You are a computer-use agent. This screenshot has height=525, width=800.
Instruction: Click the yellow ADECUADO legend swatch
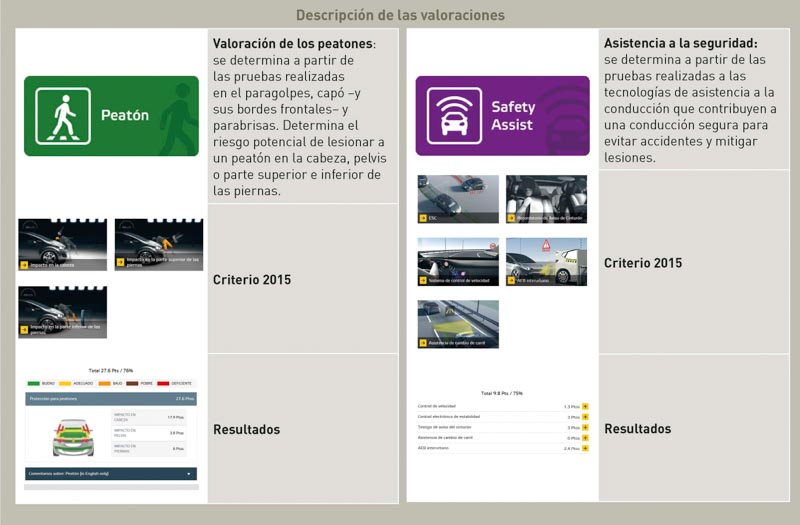pyautogui.click(x=65, y=383)
